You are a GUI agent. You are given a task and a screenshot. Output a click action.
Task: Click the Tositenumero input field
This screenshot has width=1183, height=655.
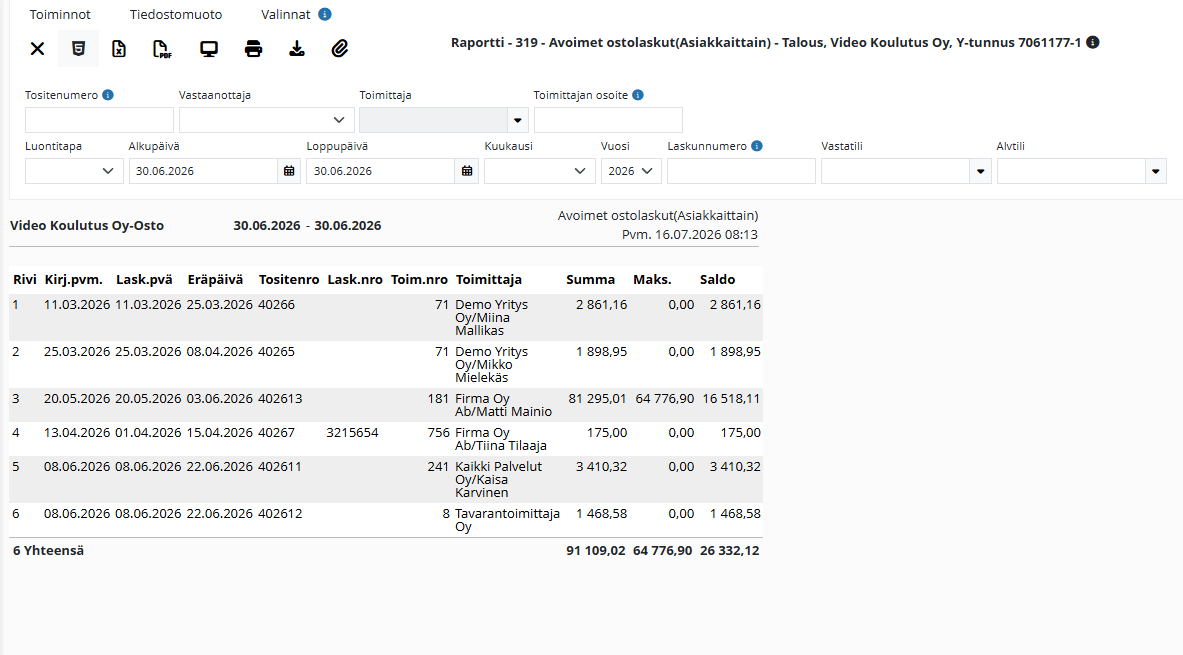tap(100, 120)
